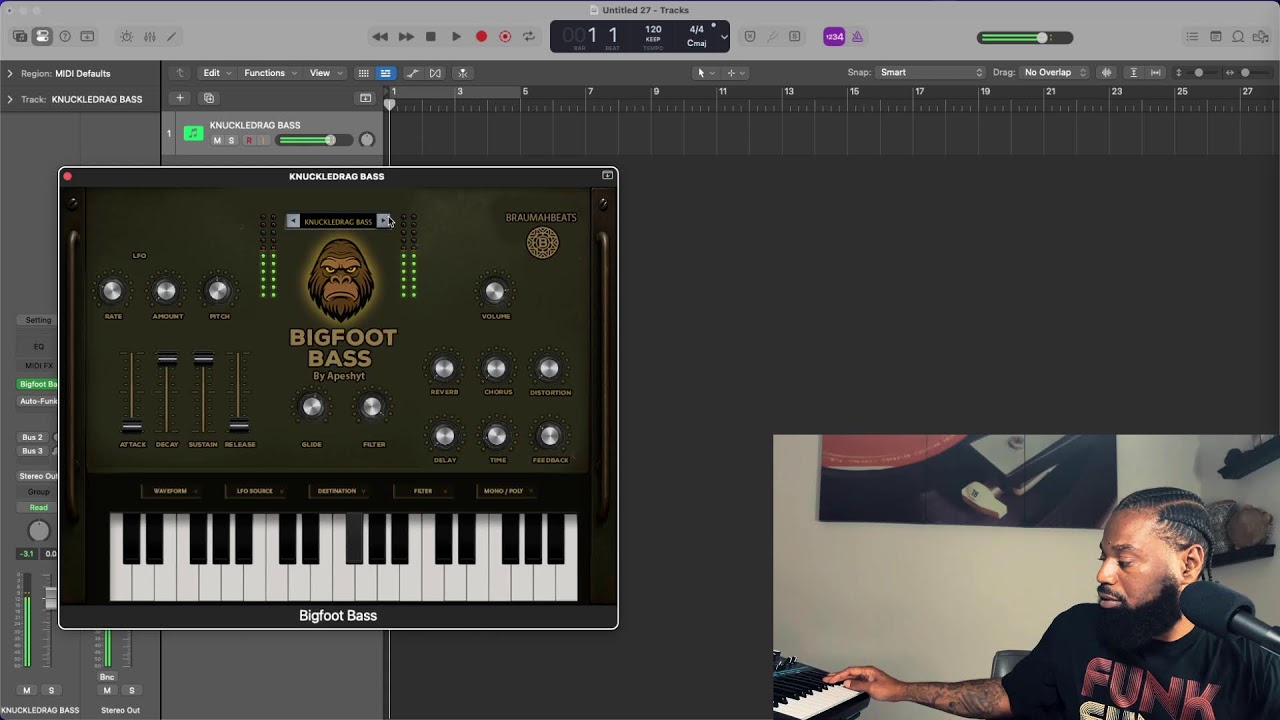The height and width of the screenshot is (720, 1280).
Task: Toggle the Metronome button
Action: tap(857, 36)
